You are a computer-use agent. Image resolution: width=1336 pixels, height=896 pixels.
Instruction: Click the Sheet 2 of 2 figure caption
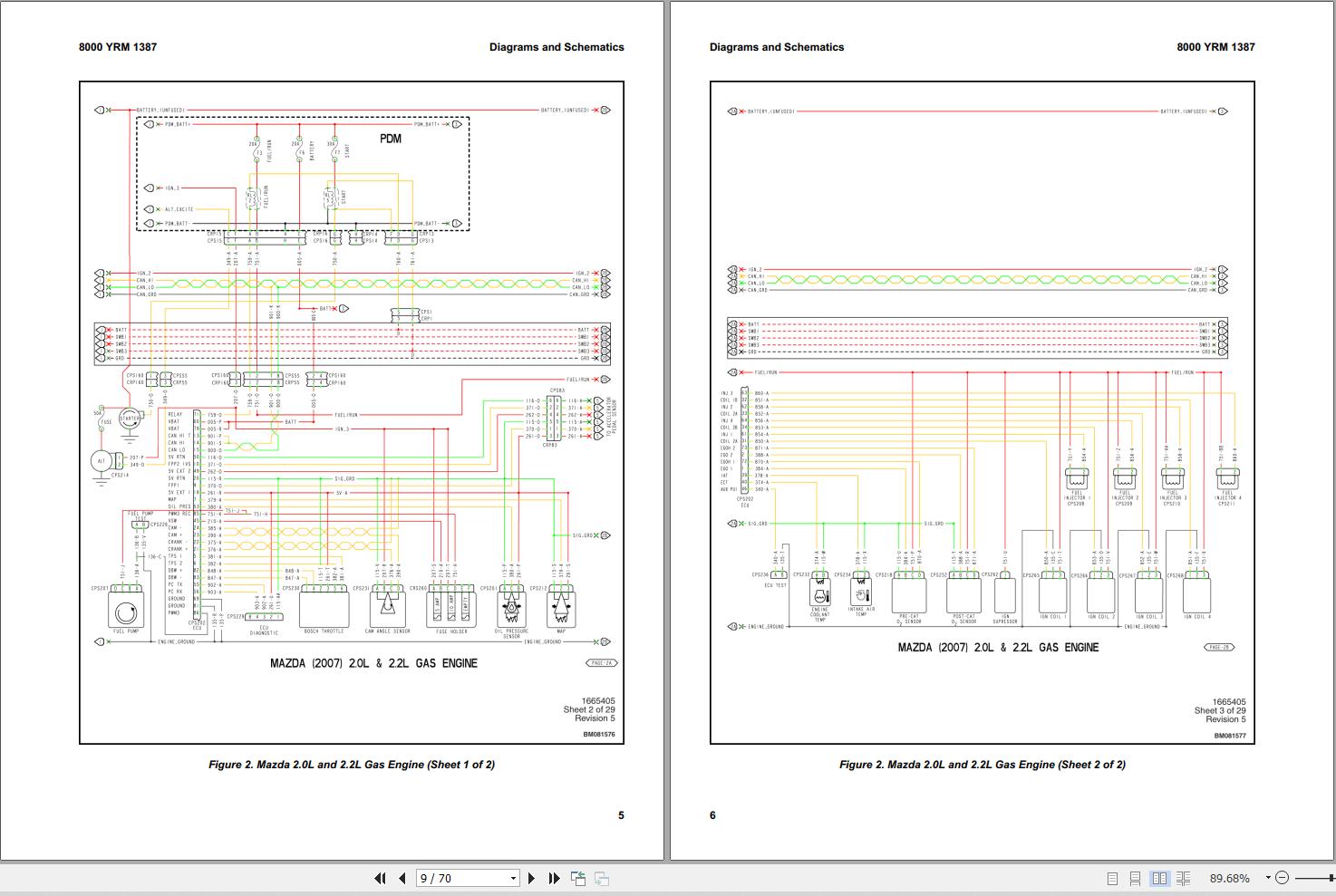click(982, 765)
